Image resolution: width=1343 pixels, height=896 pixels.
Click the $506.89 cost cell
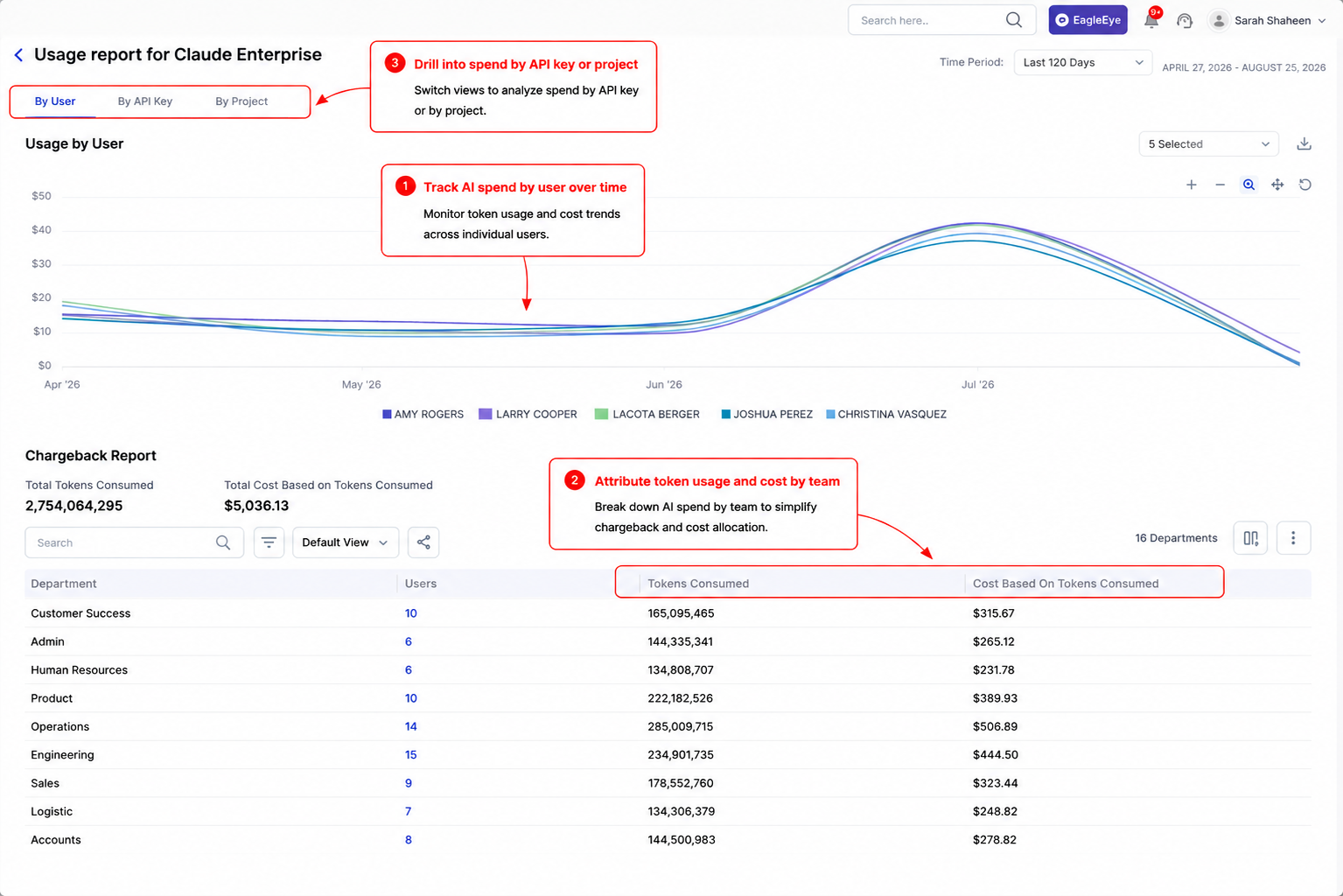pos(995,726)
